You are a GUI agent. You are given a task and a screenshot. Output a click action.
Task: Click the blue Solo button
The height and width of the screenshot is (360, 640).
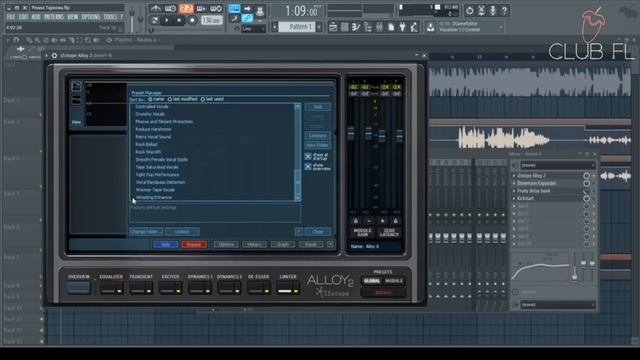(x=165, y=244)
